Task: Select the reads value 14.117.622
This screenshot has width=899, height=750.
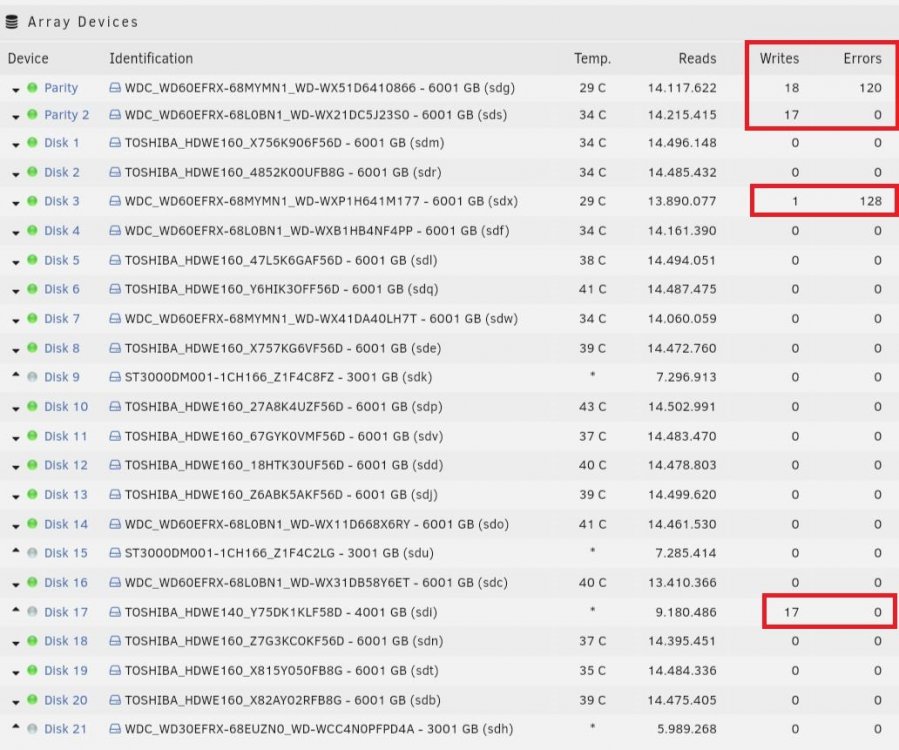Action: tap(682, 88)
